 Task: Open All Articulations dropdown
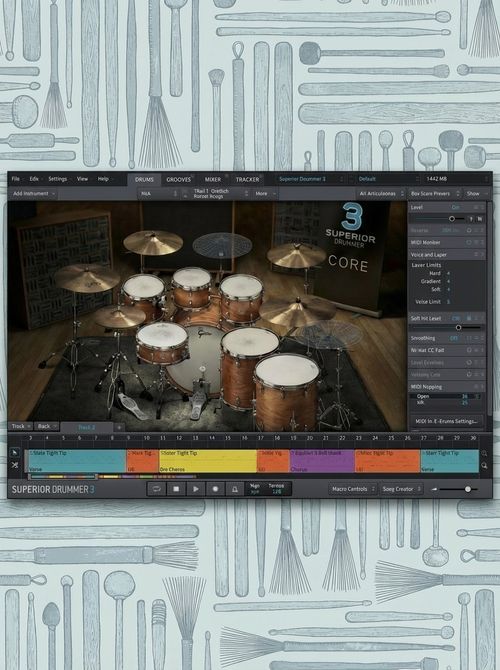[381, 194]
